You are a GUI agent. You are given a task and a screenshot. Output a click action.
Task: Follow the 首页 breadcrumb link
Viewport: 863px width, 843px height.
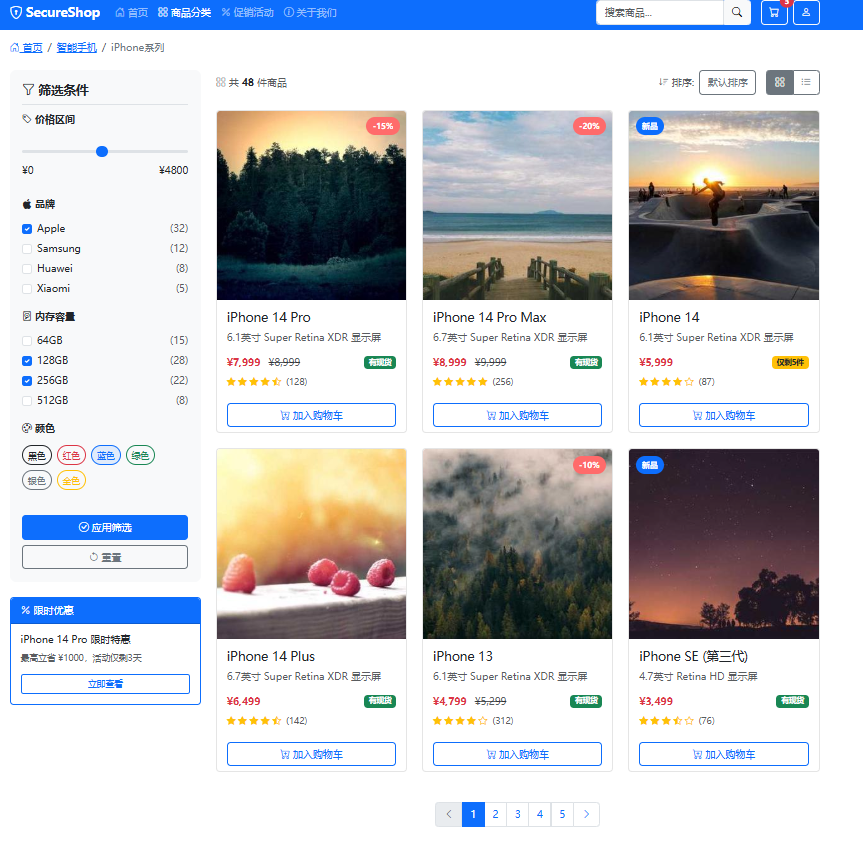pos(26,48)
